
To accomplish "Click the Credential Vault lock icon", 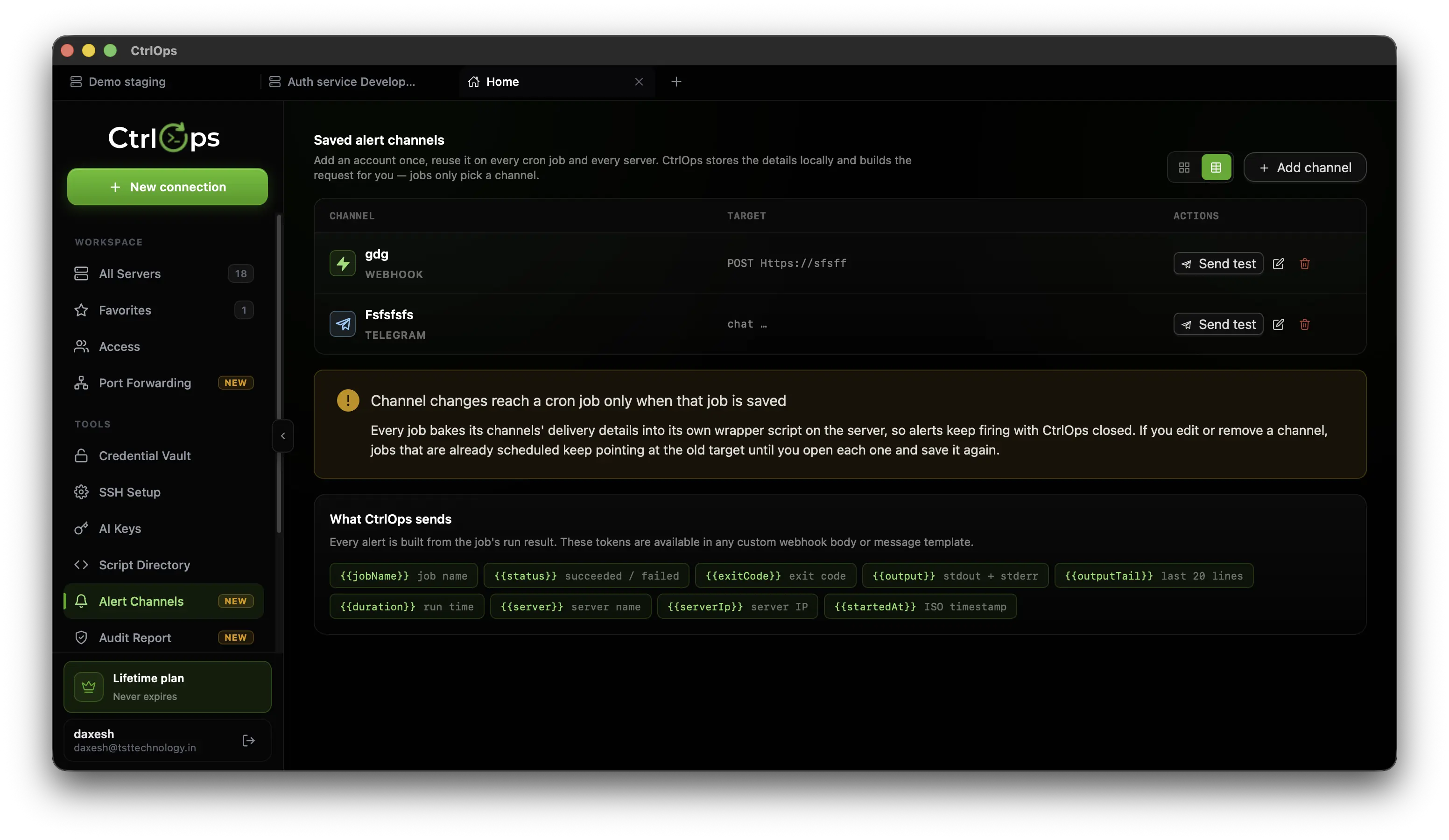I will 81,455.
